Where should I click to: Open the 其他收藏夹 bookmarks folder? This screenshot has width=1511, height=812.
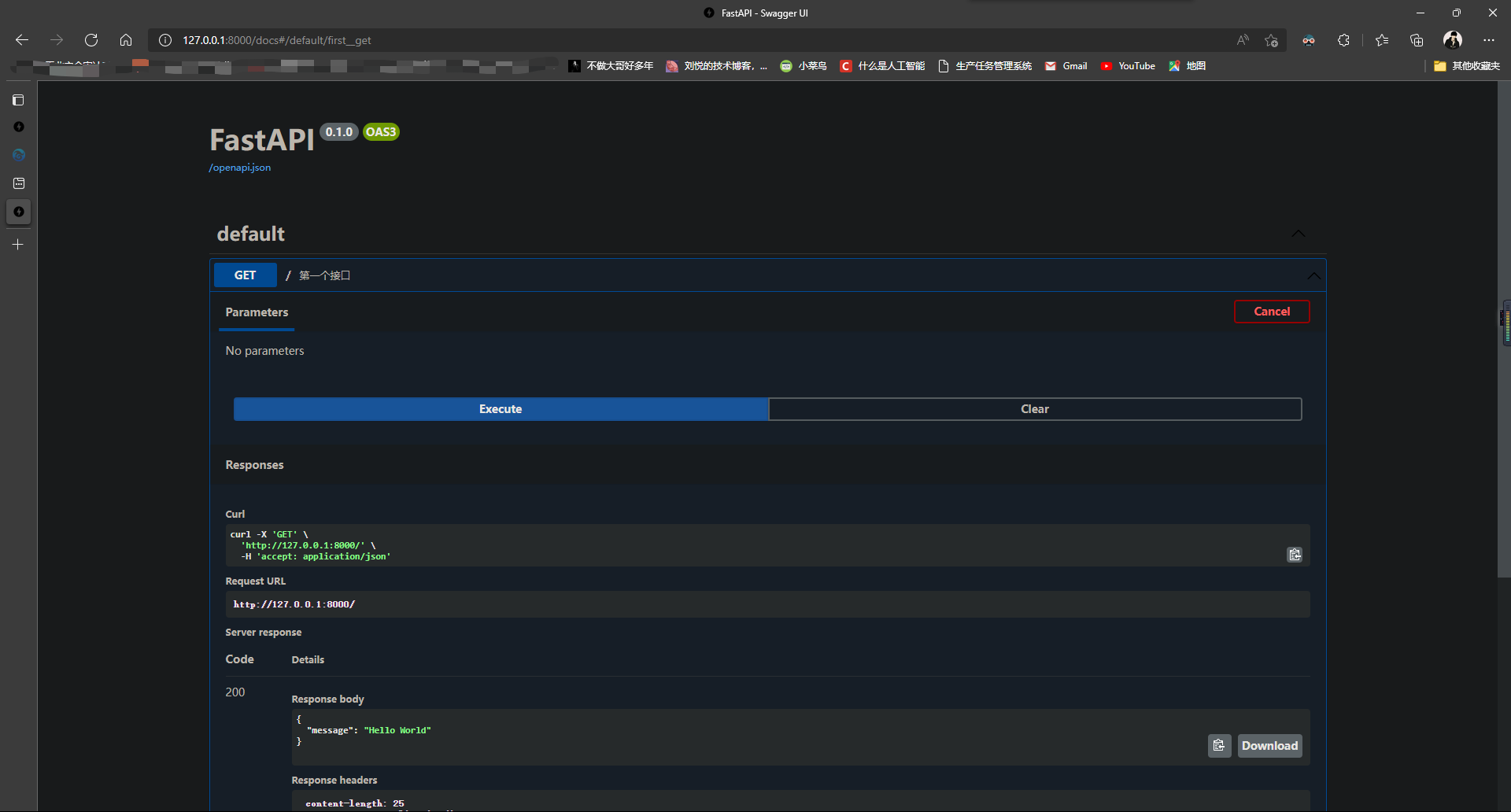tap(1467, 66)
